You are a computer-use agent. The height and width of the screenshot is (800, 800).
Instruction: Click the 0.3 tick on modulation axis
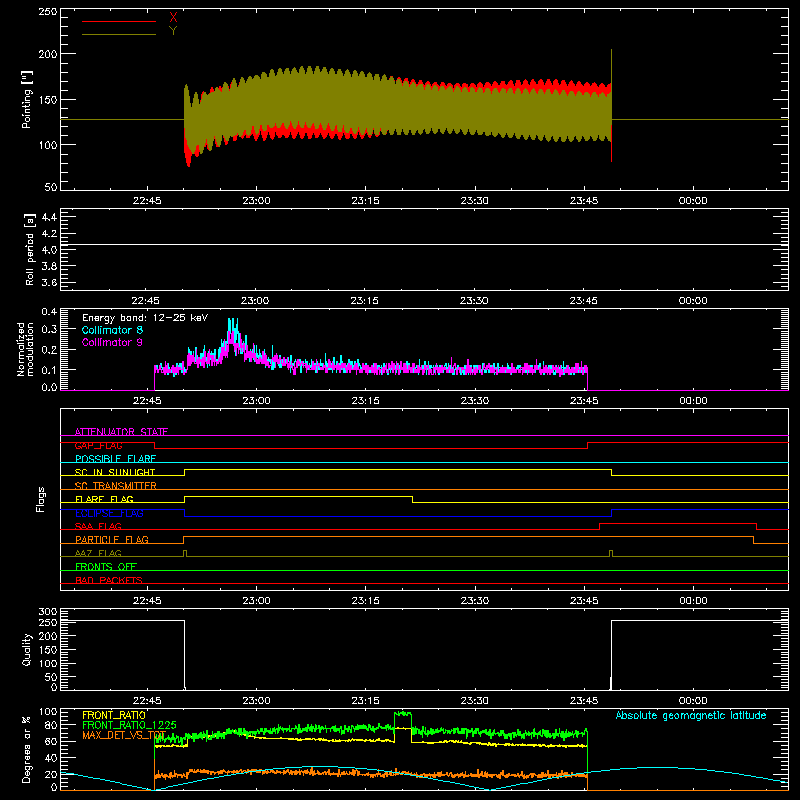click(49, 330)
